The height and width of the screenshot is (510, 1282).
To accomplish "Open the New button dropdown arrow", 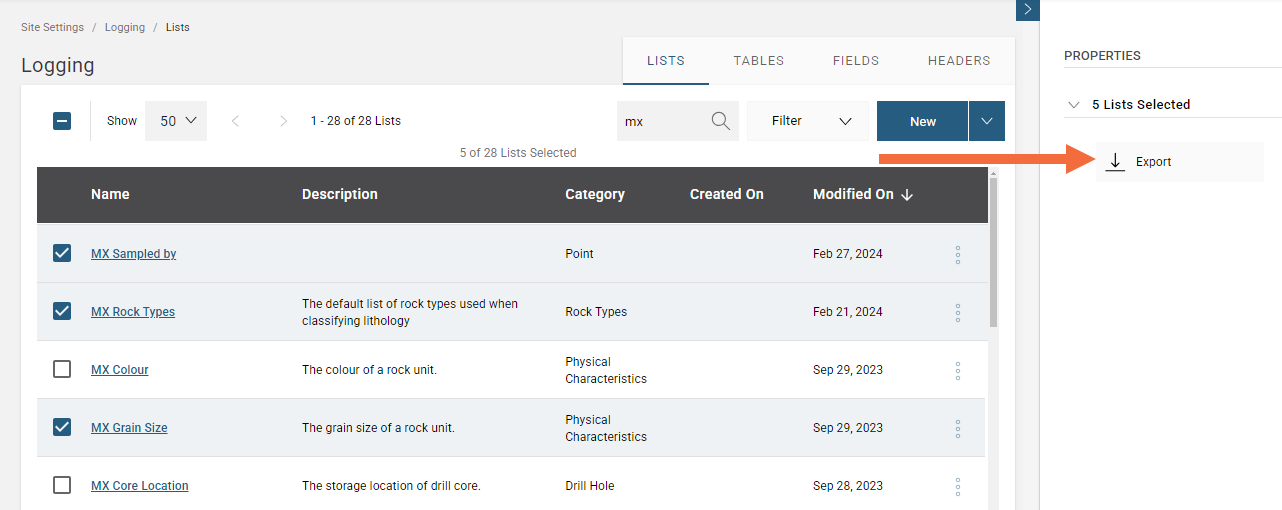I will (986, 121).
